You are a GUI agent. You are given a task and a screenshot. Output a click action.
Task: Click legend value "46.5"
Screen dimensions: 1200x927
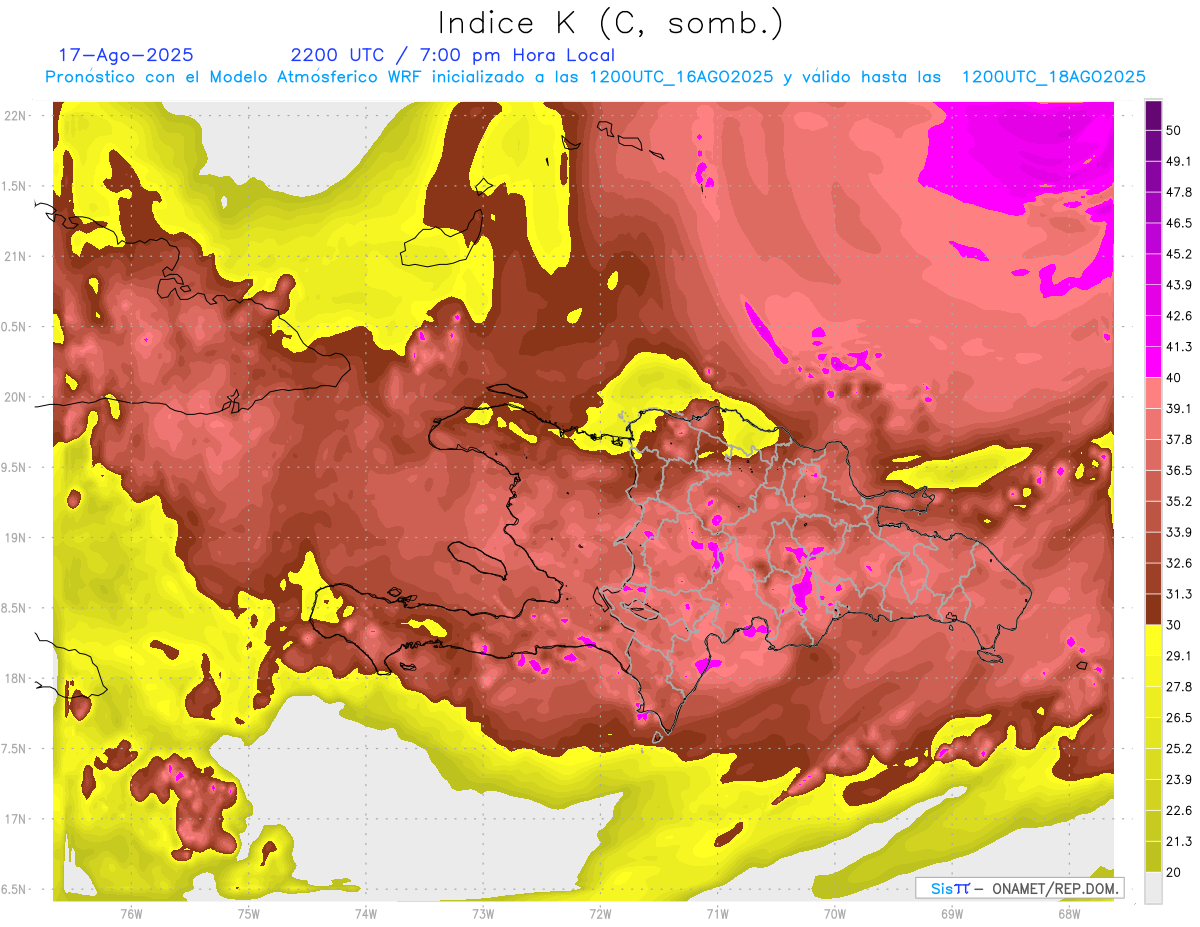(1179, 223)
